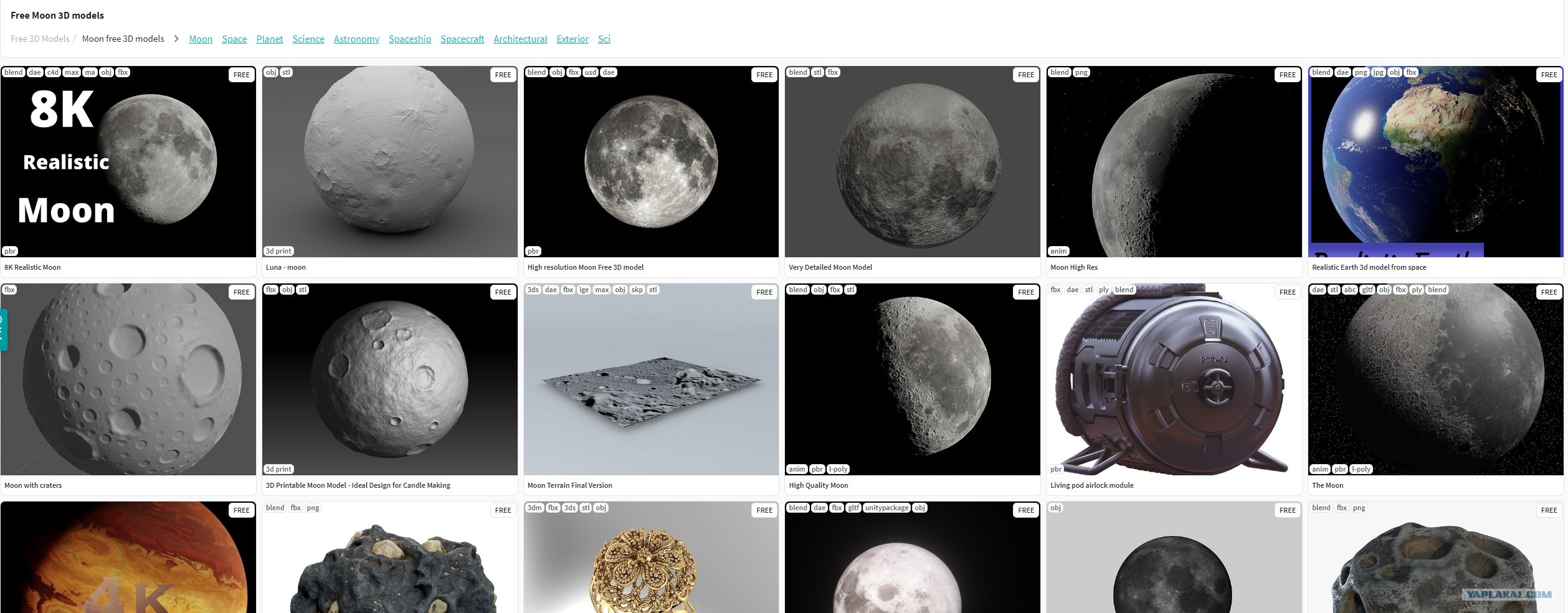The image size is (1568, 613).
Task: View the High resolution Moon thumbnail
Action: (x=651, y=162)
